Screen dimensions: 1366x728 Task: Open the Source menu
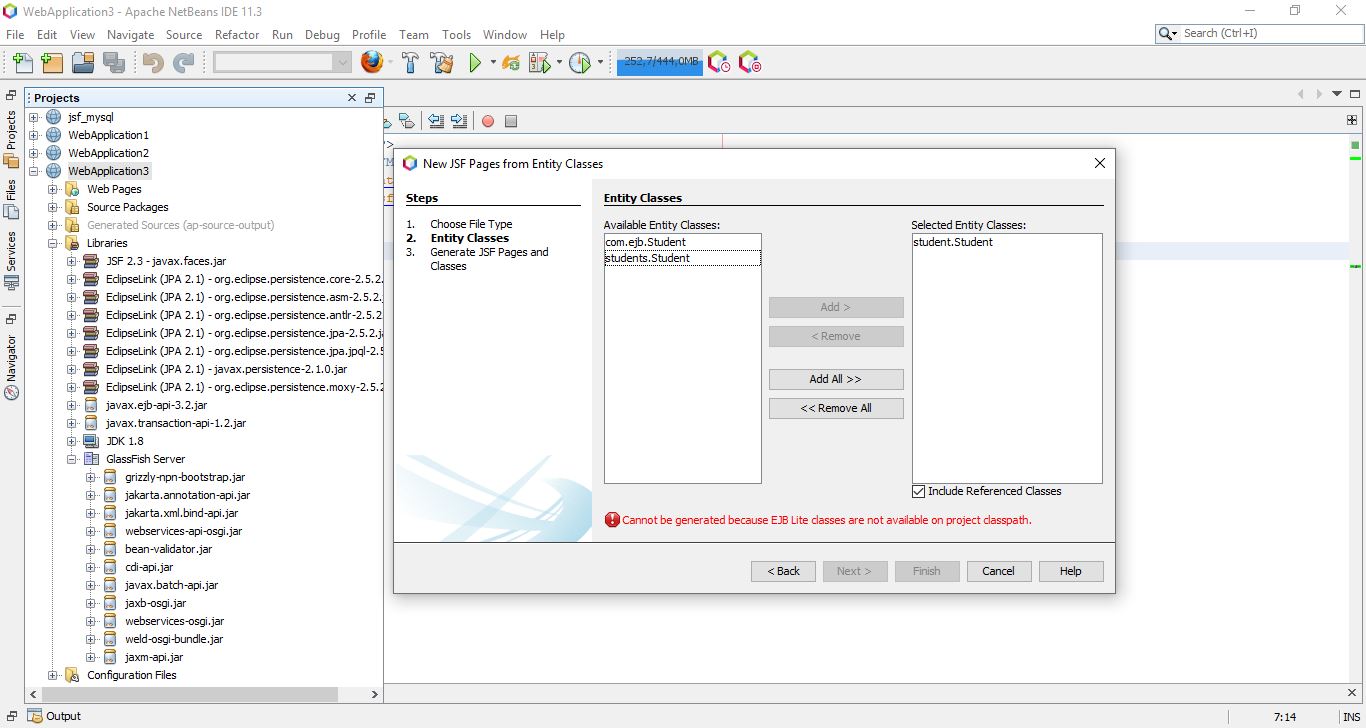pyautogui.click(x=184, y=34)
